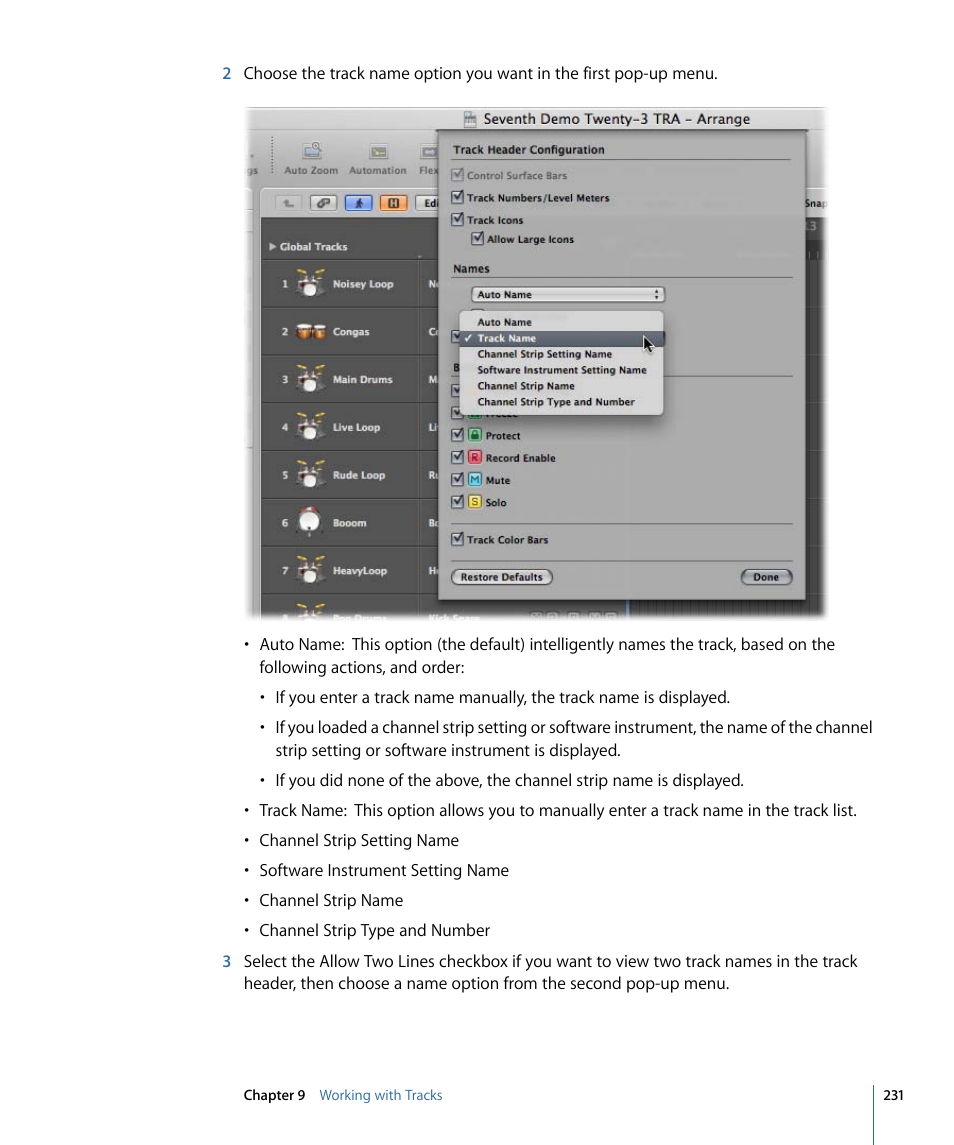Screen dimensions: 954x1145
Task: Open the Auto Name pop-up menu
Action: (568, 294)
